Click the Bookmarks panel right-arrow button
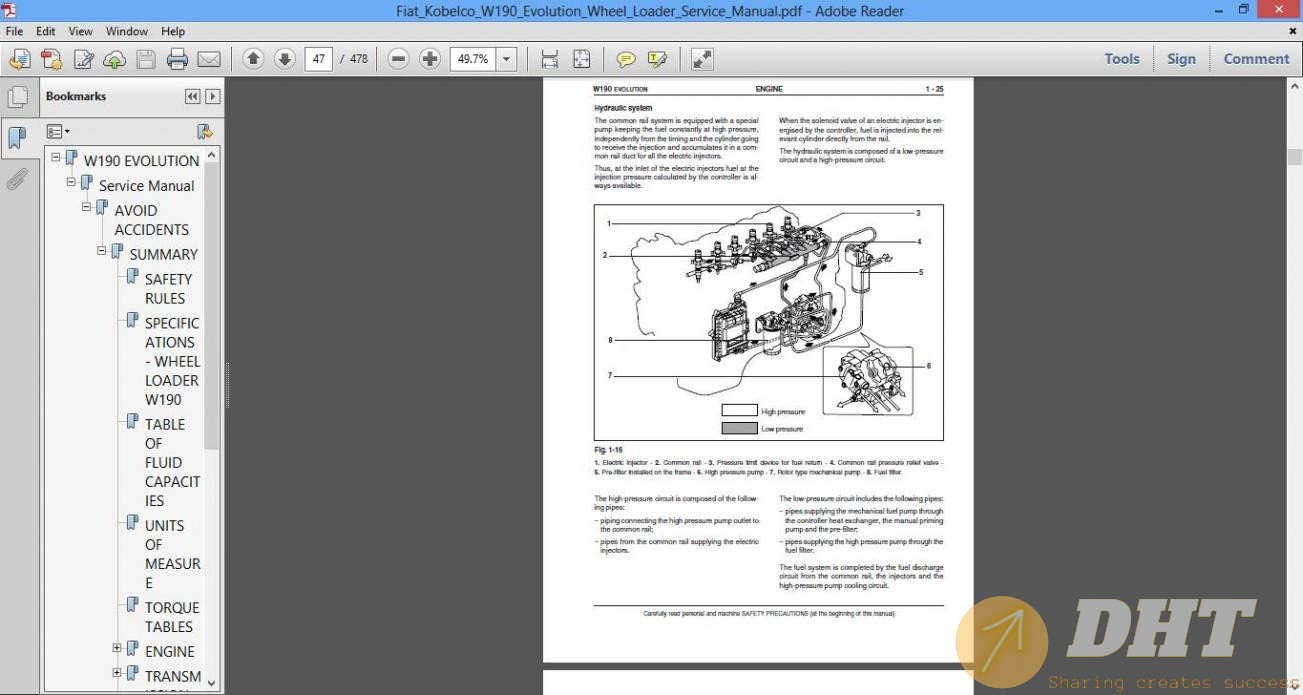This screenshot has height=695, width=1303. 212,96
